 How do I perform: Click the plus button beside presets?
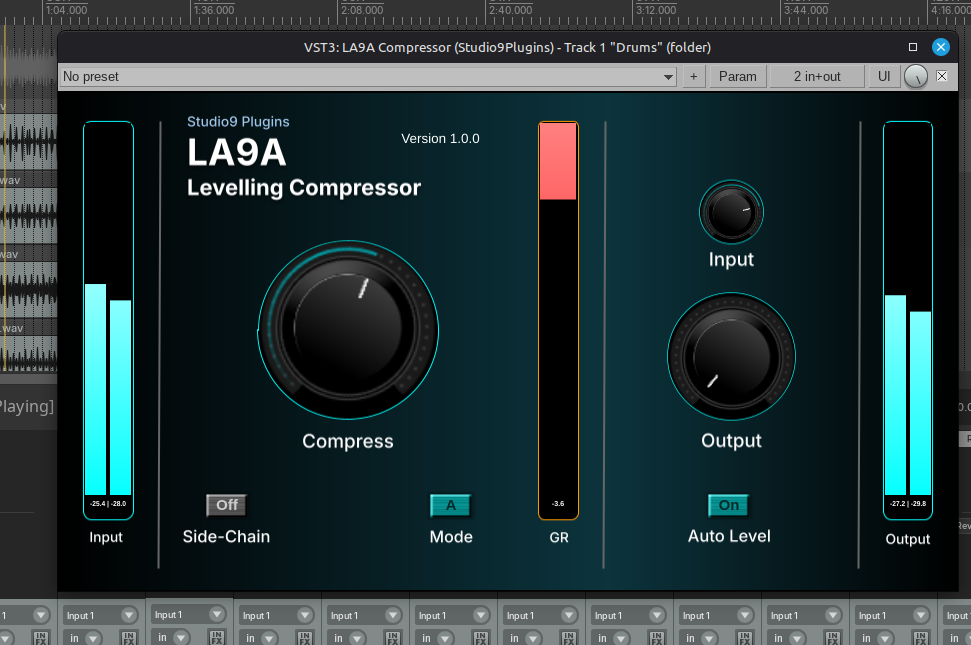click(694, 77)
